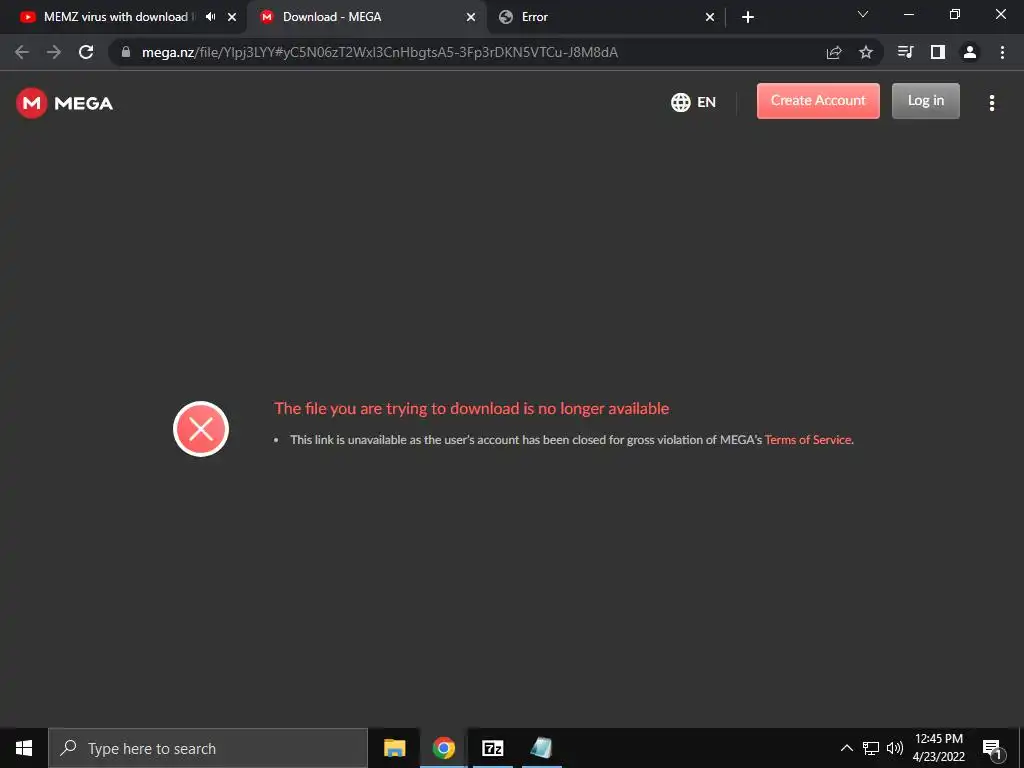
Task: Click the red X error icon
Action: point(201,429)
